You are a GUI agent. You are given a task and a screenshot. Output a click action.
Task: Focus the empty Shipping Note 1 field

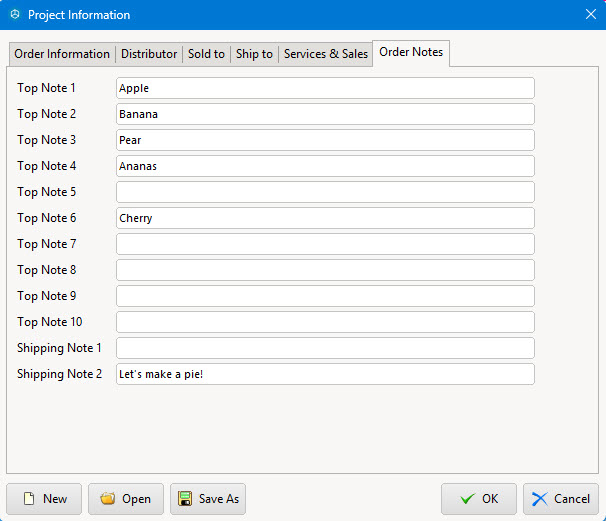point(325,348)
